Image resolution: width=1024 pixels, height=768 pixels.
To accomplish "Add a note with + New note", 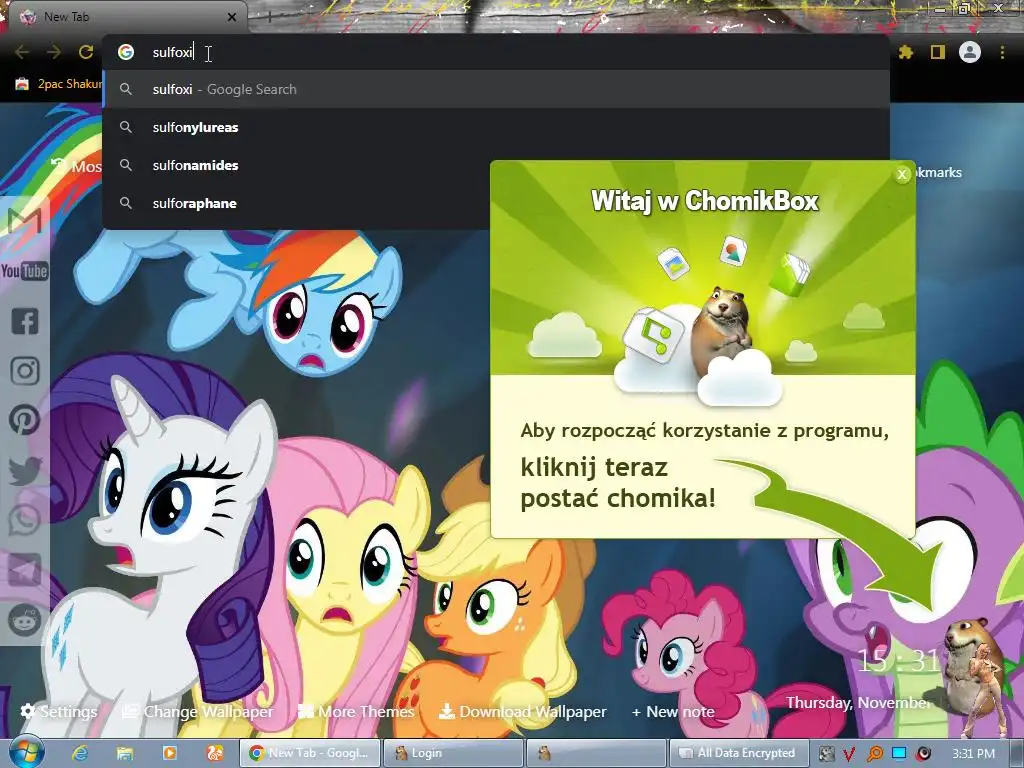I will tap(673, 711).
